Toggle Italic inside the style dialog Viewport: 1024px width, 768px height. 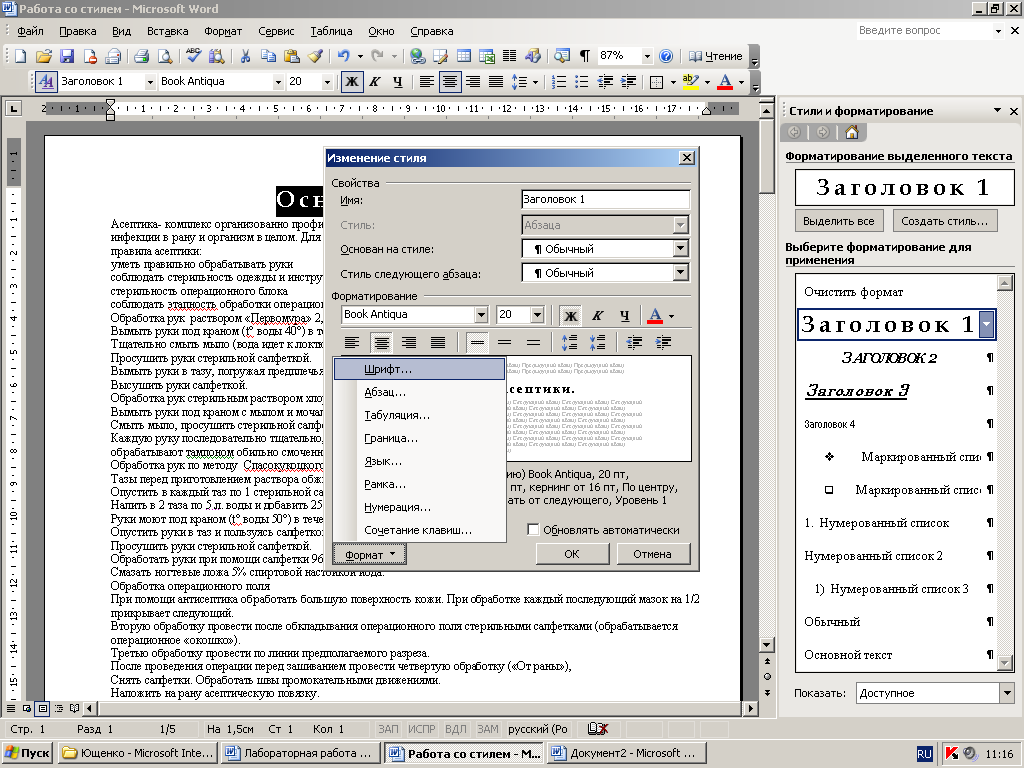[597, 315]
